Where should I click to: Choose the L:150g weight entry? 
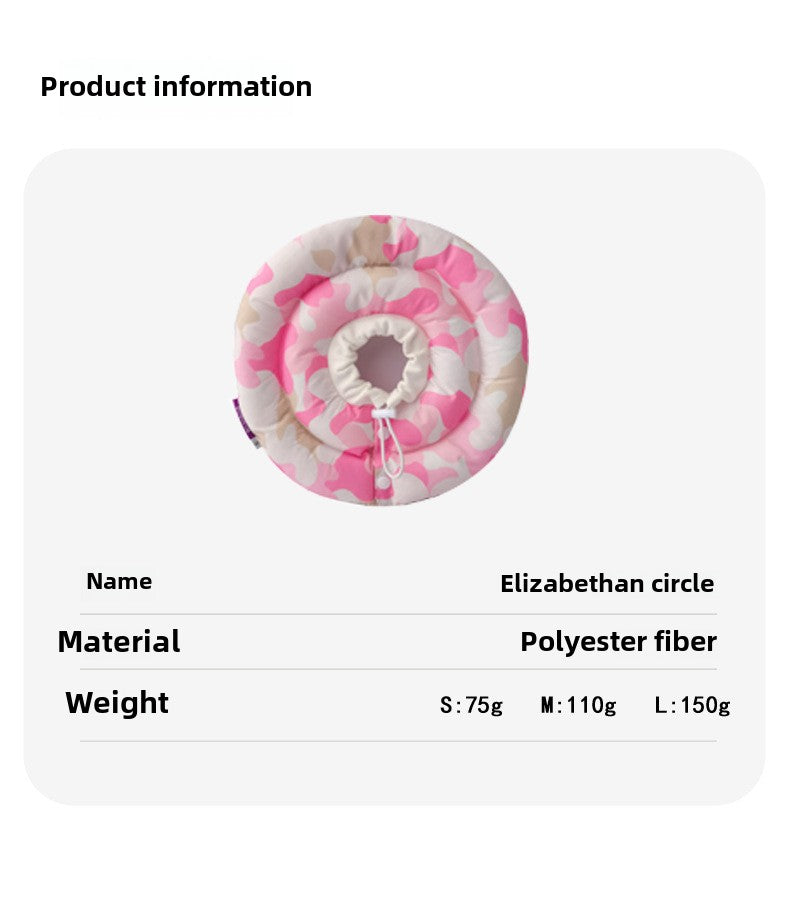point(692,705)
